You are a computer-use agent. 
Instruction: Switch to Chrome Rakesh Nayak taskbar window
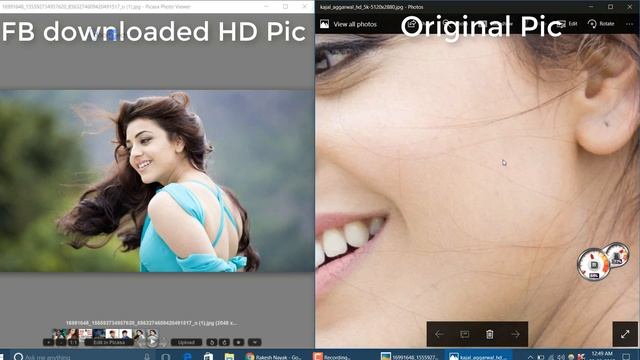[274, 357]
